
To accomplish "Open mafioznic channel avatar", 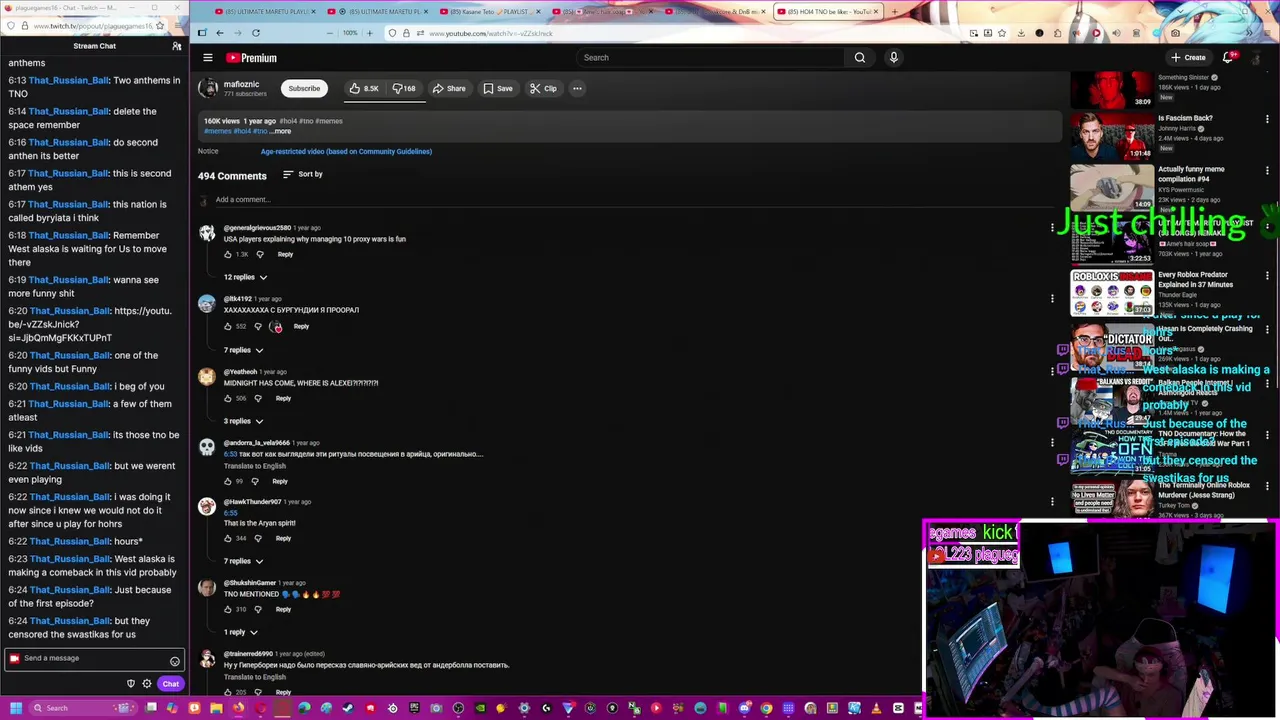I will pos(208,88).
